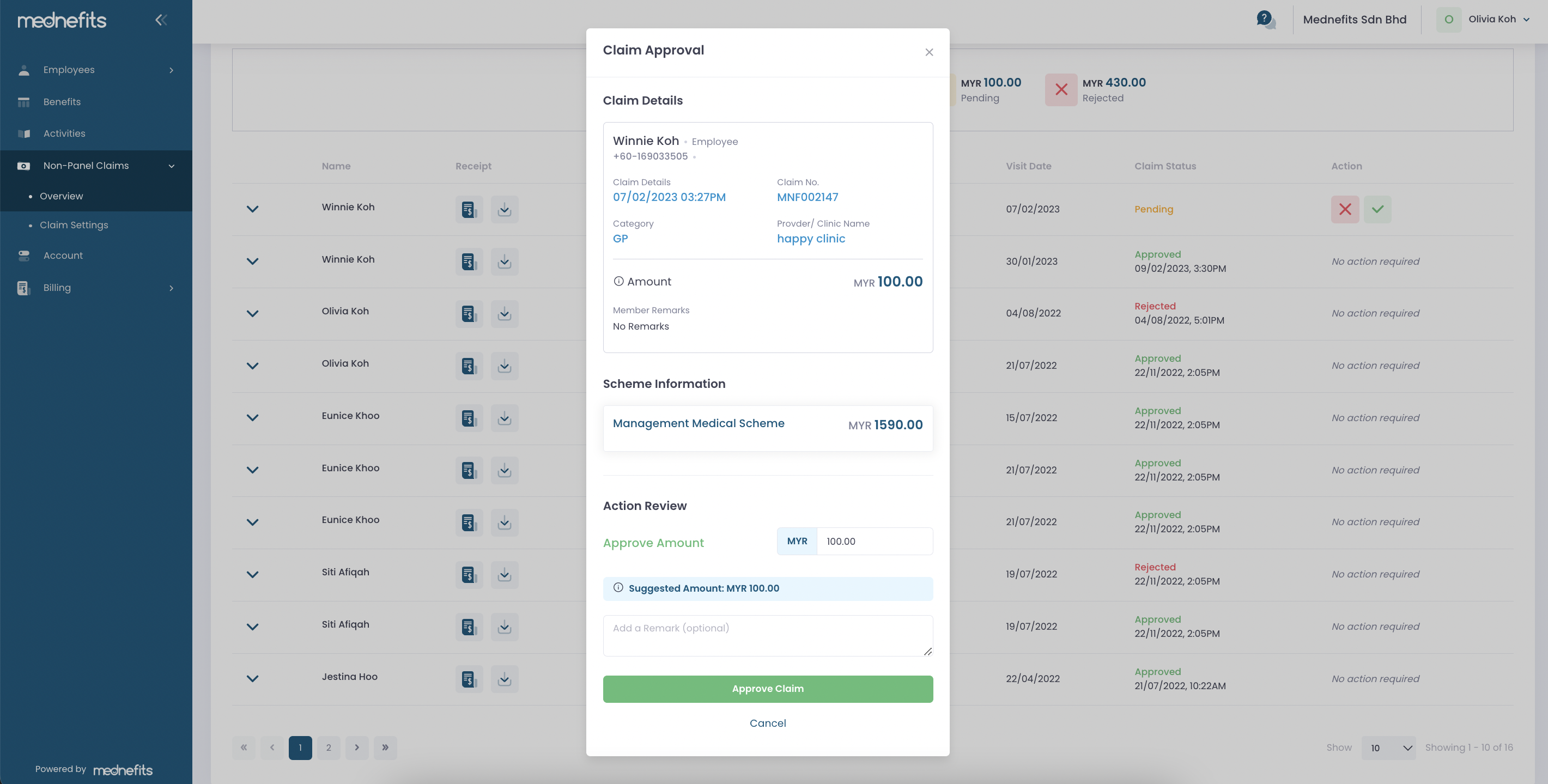View the receipt icon for Jestina Hoo

click(469, 679)
